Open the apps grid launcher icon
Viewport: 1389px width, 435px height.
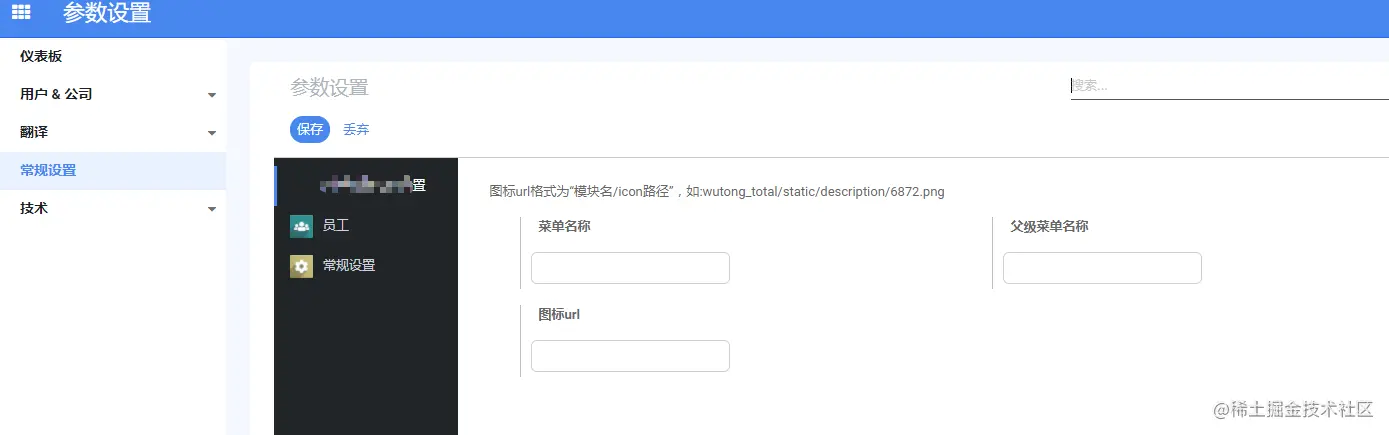[21, 13]
